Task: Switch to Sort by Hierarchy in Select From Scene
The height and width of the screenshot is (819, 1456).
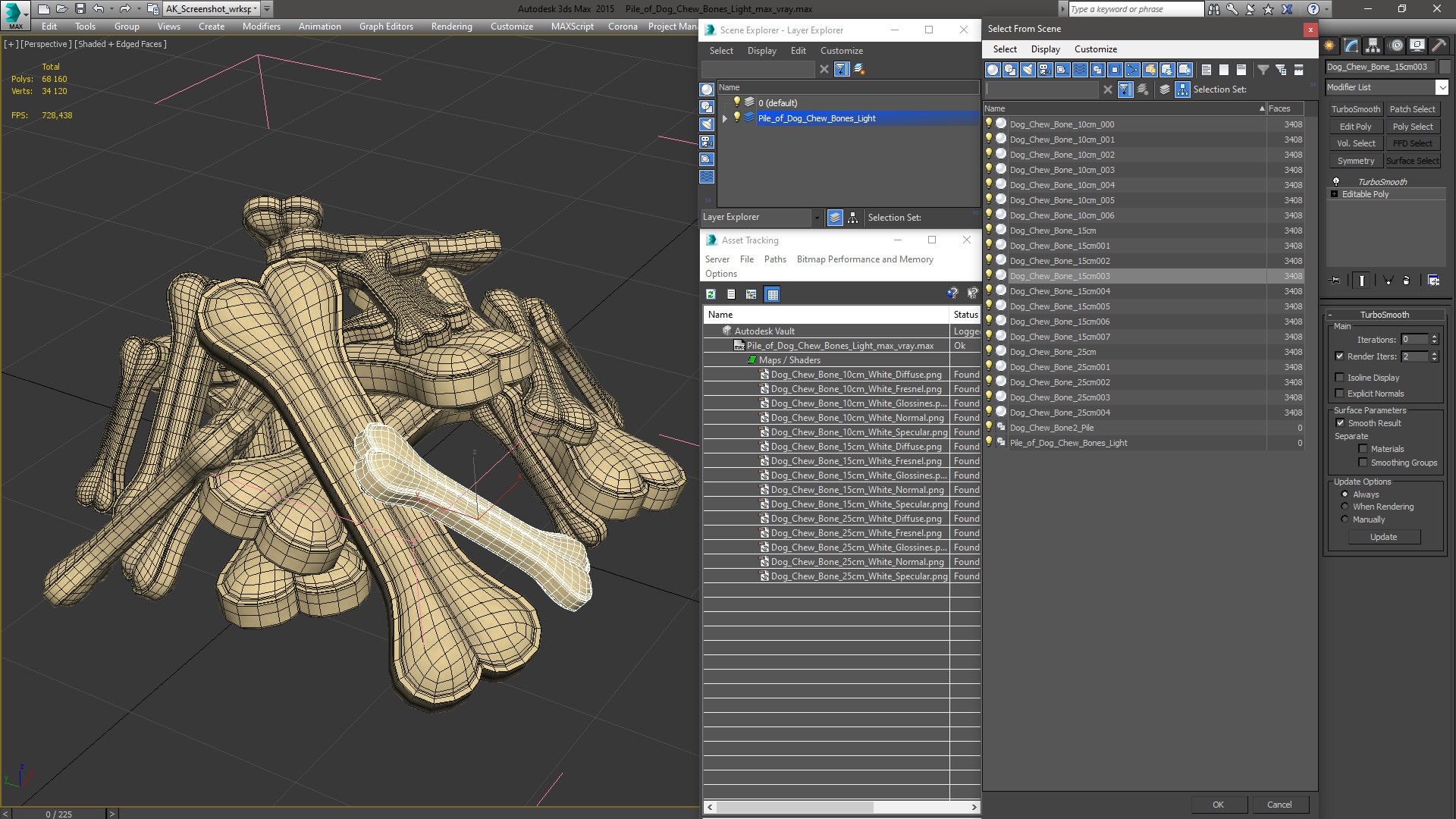Action: click(x=1183, y=89)
